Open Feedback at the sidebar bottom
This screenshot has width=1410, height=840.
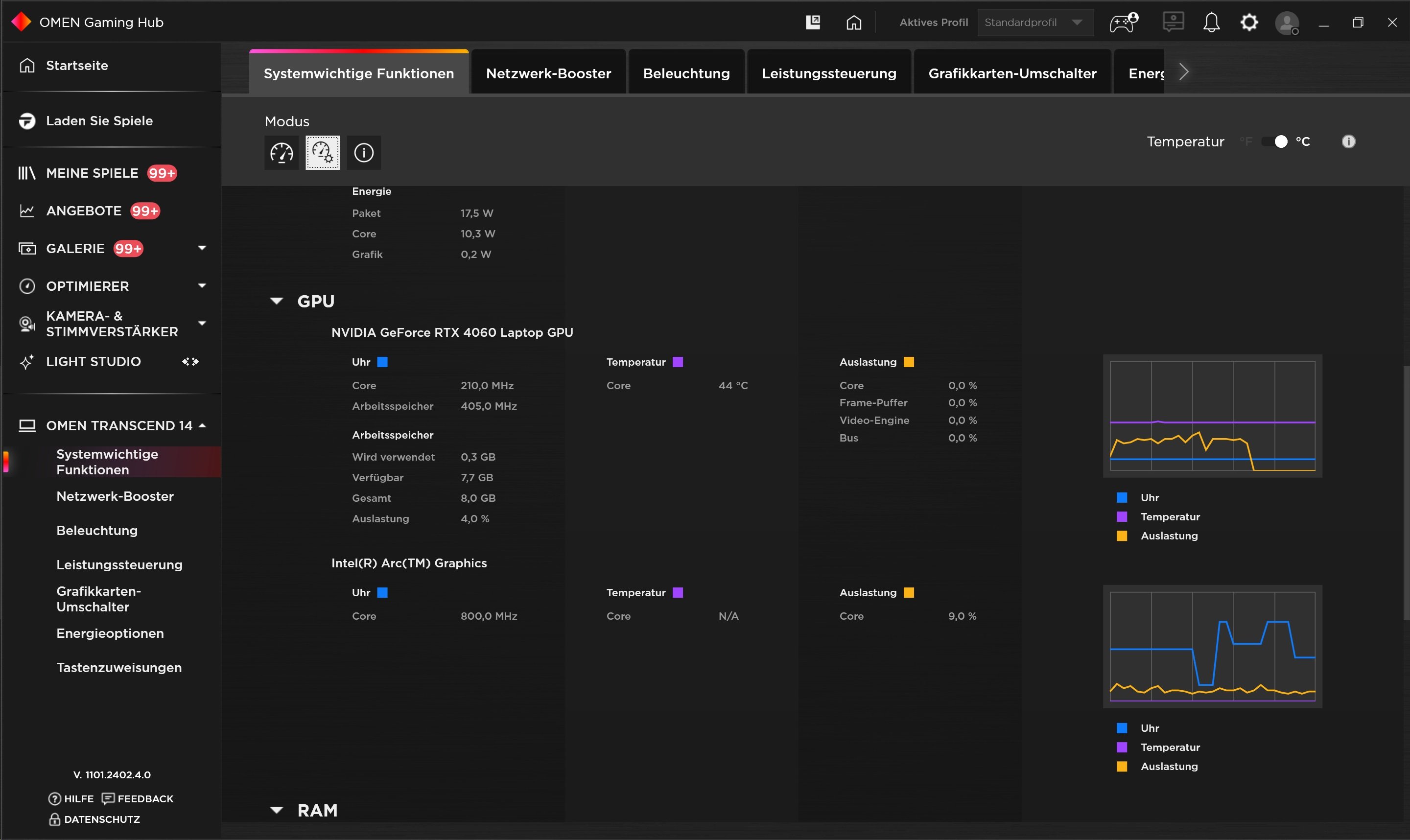tap(138, 798)
